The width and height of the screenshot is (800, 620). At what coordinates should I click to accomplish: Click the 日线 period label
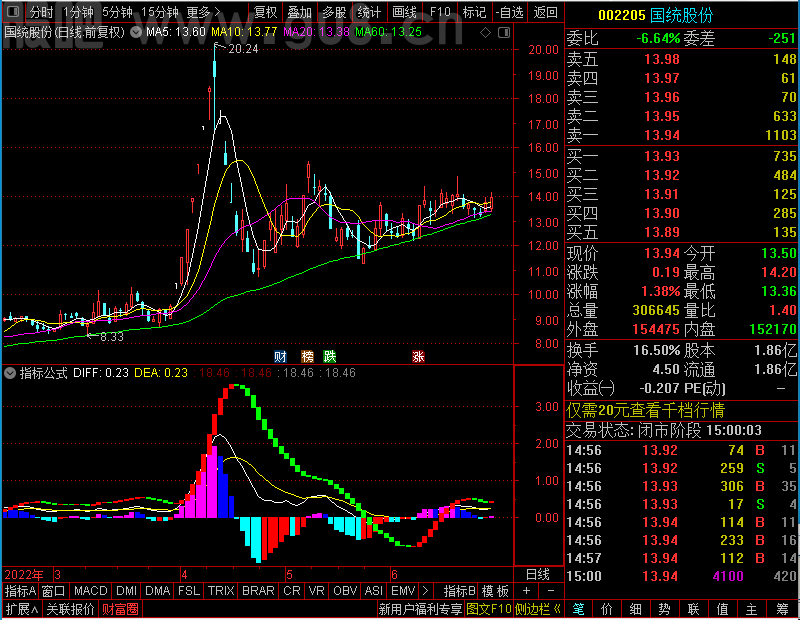tap(538, 575)
